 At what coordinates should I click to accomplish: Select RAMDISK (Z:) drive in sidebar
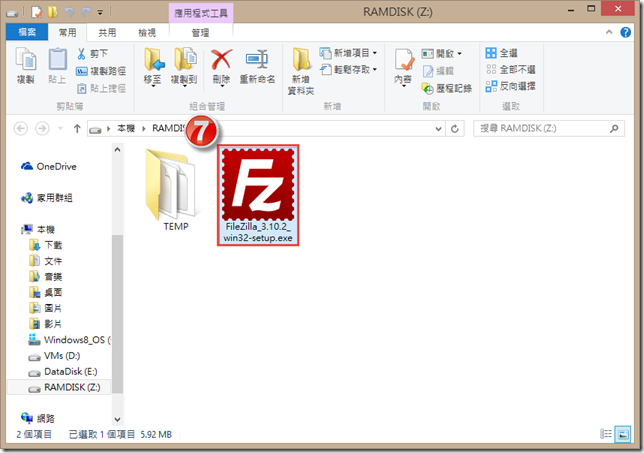[59, 387]
